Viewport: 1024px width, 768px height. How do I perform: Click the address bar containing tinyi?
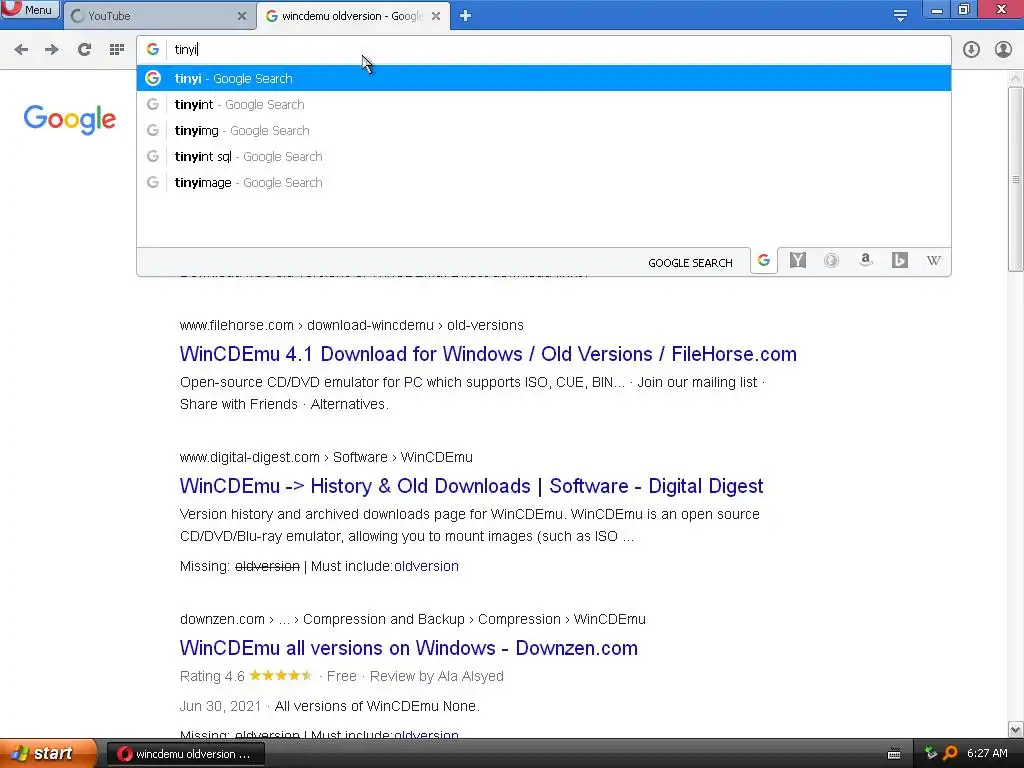tap(543, 50)
